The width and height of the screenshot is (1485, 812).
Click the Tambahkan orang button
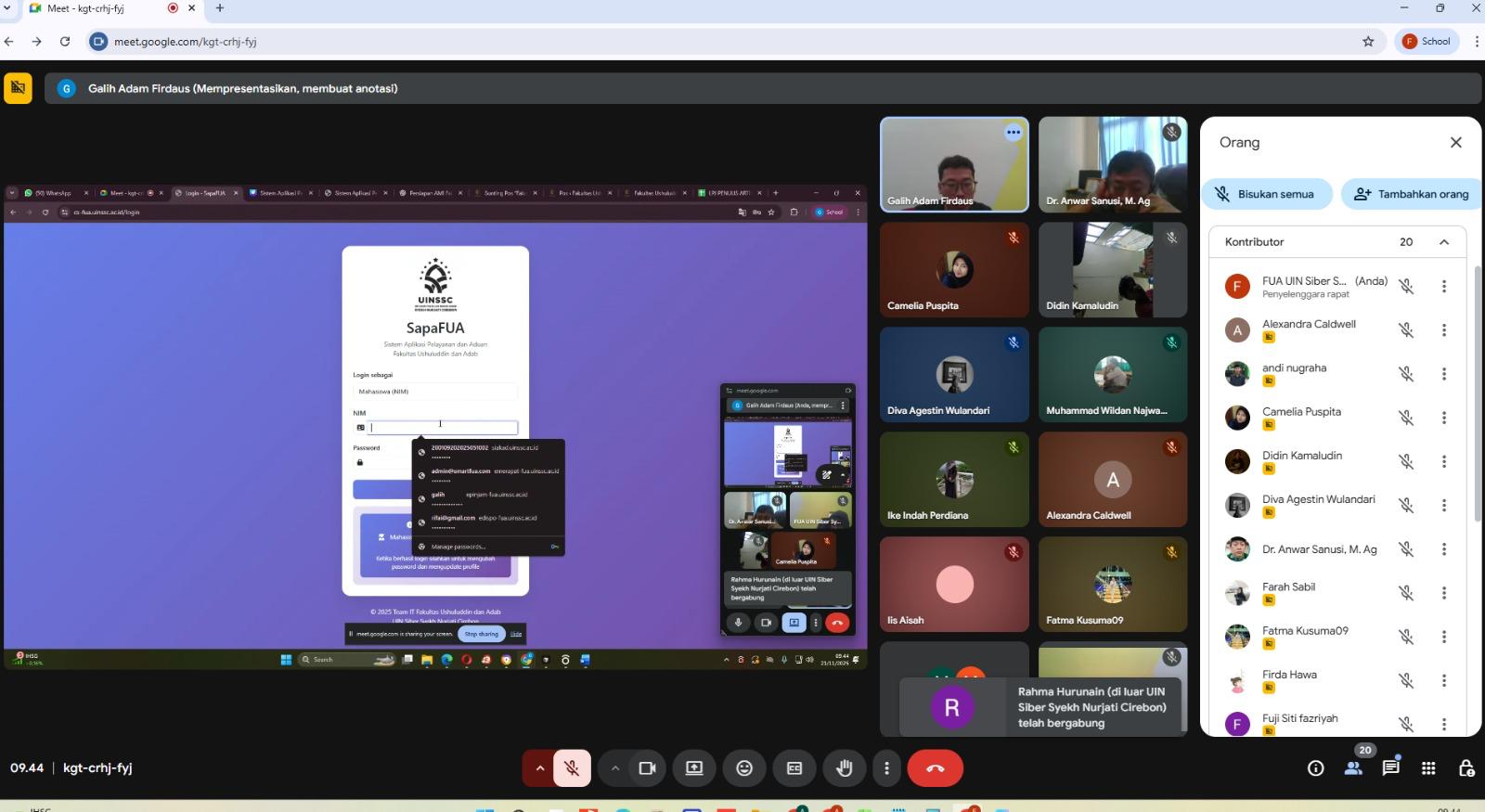point(1412,194)
